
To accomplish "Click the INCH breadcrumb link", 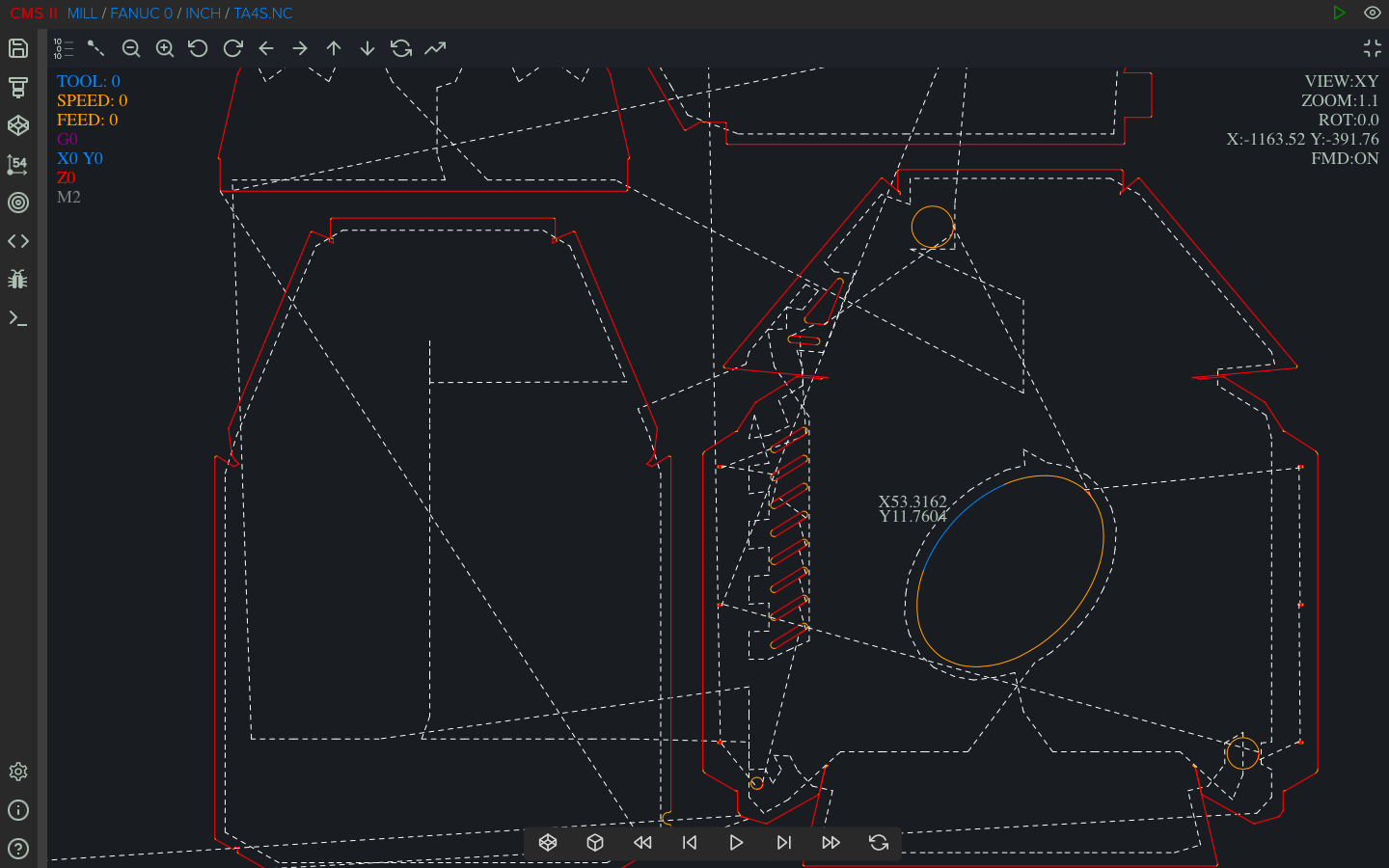I will (203, 14).
